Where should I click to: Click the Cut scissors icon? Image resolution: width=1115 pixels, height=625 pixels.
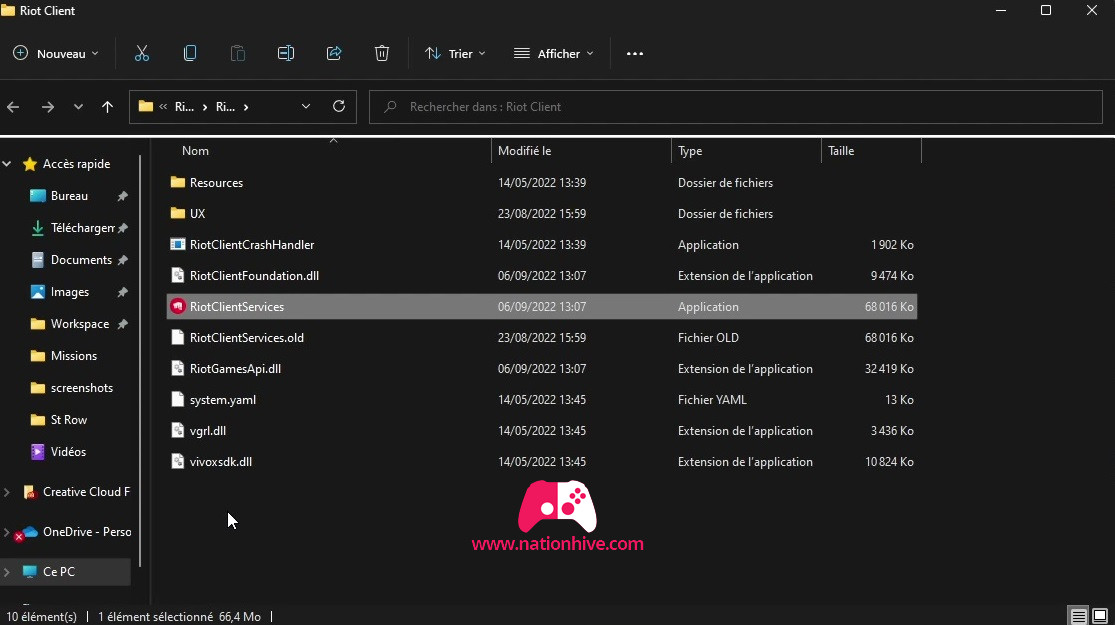pos(142,53)
